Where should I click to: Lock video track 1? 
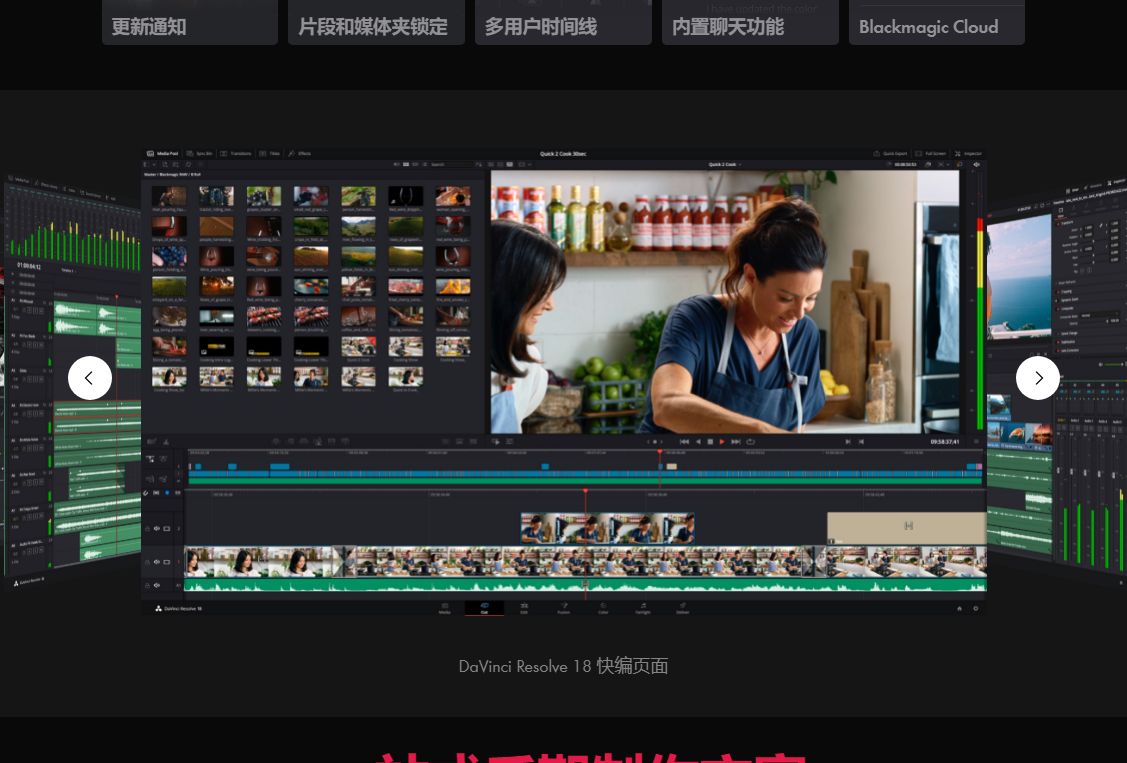148,562
